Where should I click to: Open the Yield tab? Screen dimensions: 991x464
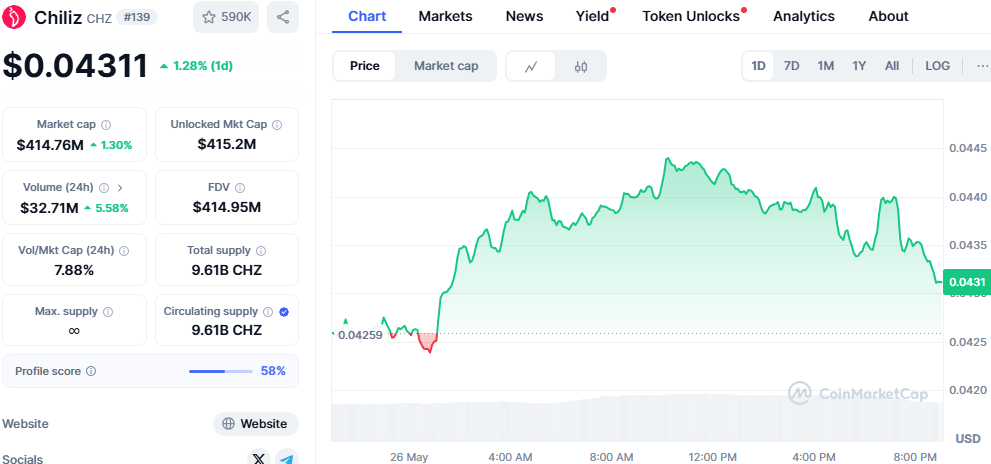click(593, 16)
